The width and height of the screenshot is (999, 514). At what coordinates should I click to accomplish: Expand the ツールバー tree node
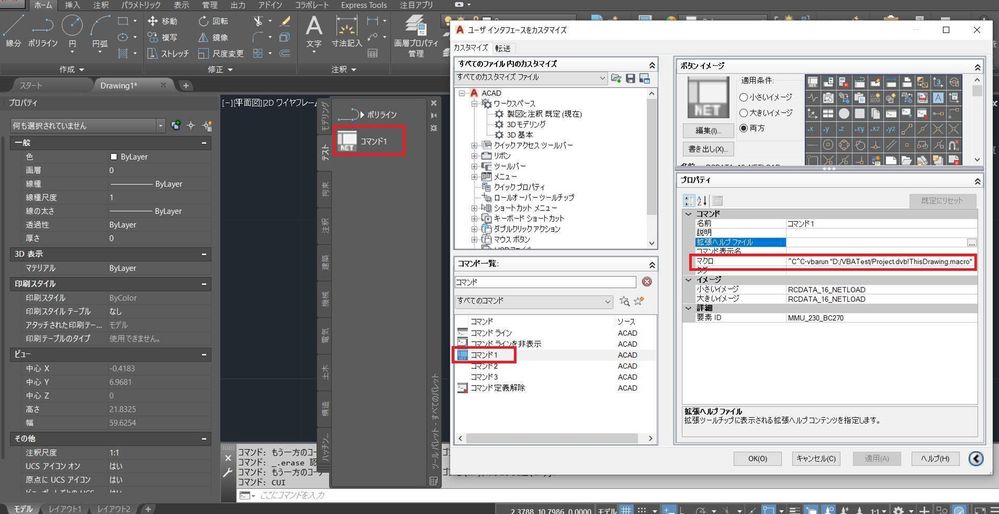coord(474,166)
